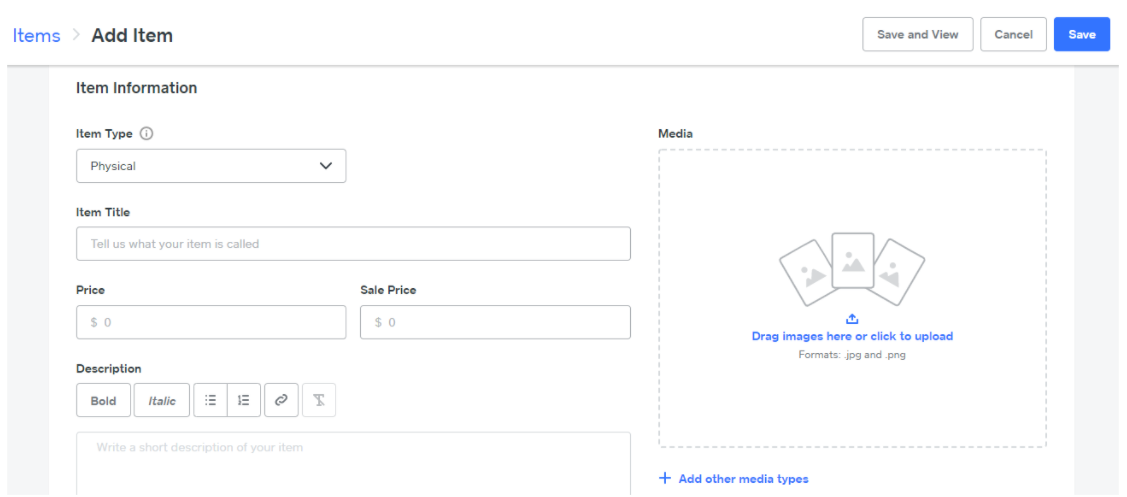1127x497 pixels.
Task: Click the Item Type info icon
Action: coord(147,134)
